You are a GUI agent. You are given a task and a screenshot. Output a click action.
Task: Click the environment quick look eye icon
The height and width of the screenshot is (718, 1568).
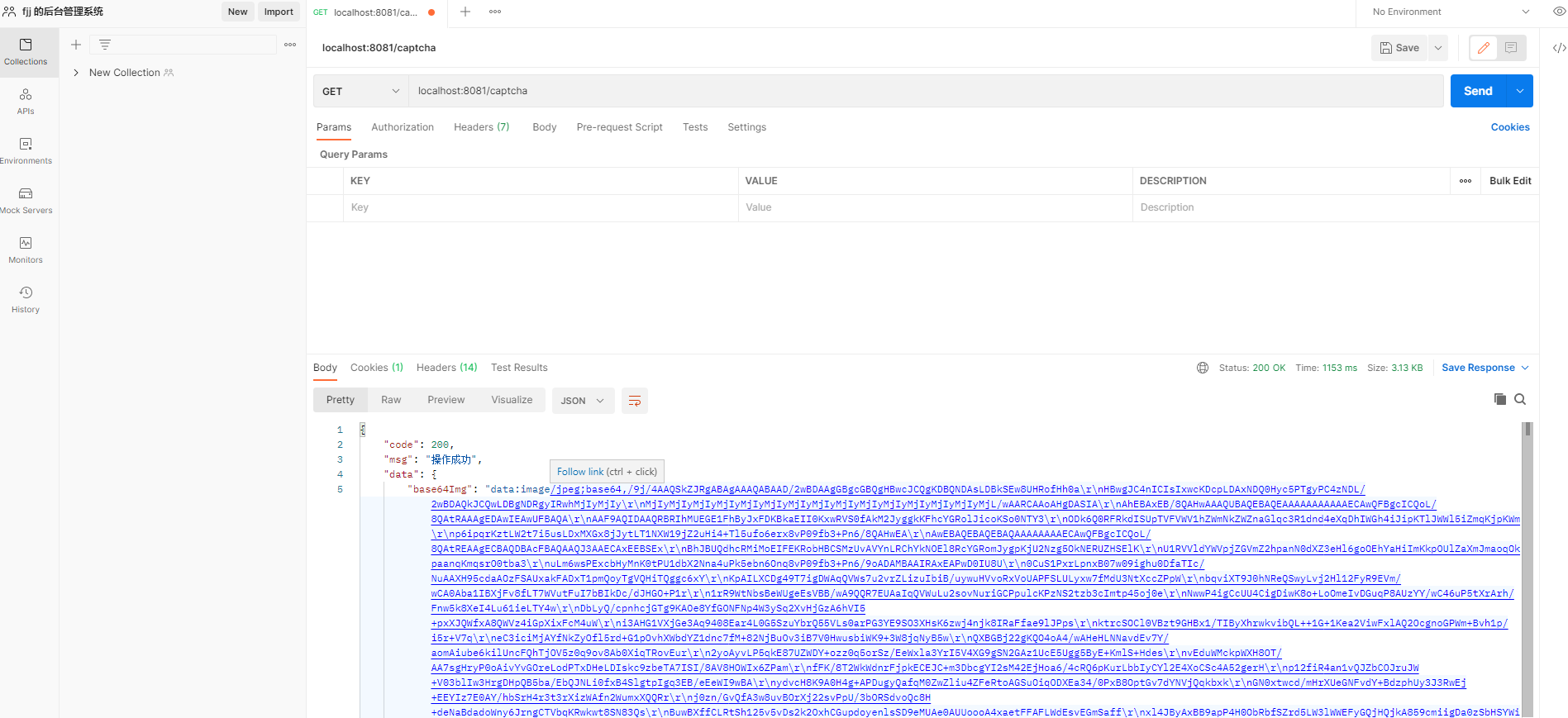pyautogui.click(x=1559, y=12)
